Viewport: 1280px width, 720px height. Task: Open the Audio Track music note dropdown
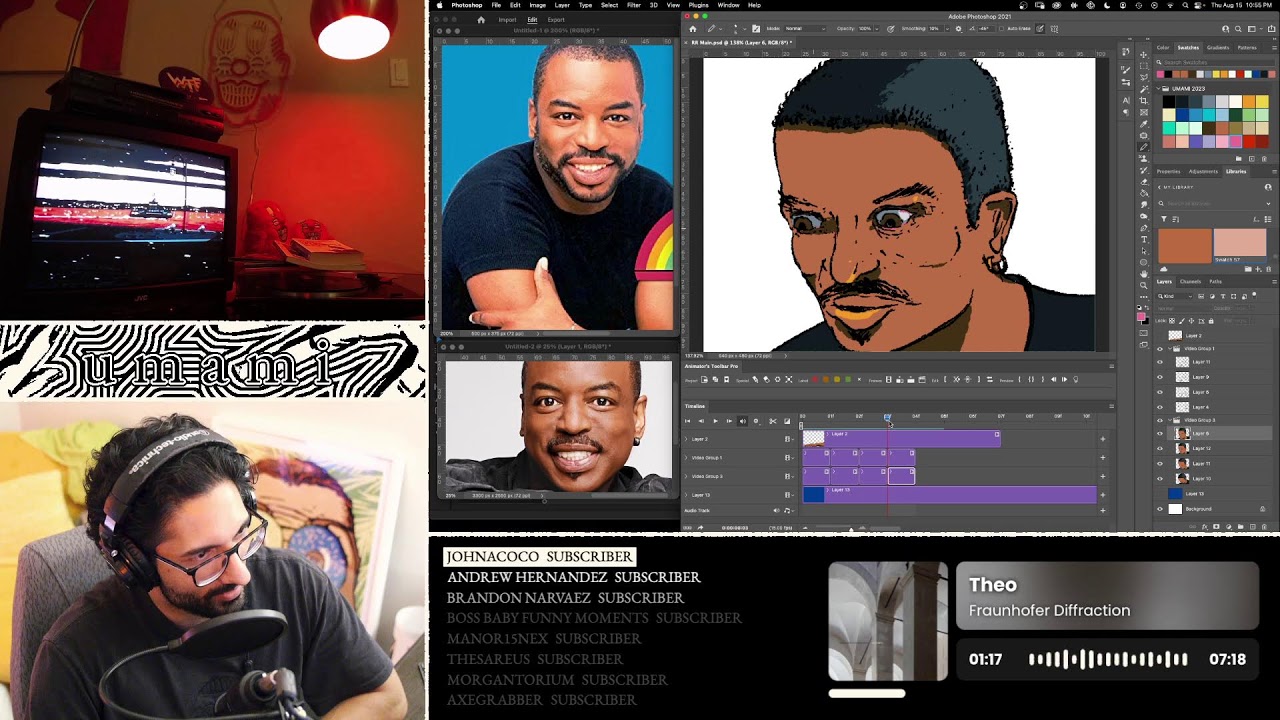click(x=787, y=511)
